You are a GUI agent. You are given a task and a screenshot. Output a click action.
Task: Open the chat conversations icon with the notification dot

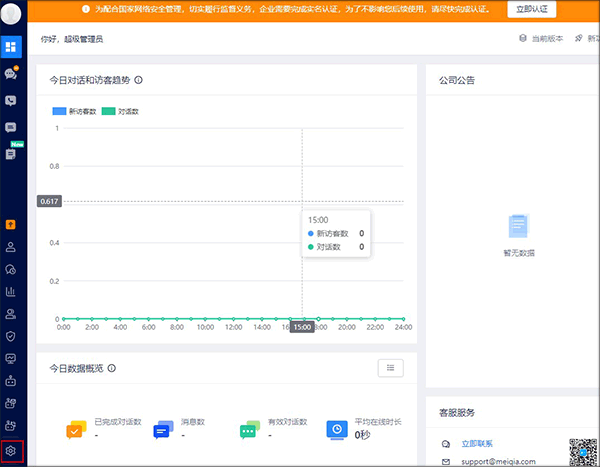pos(11,73)
